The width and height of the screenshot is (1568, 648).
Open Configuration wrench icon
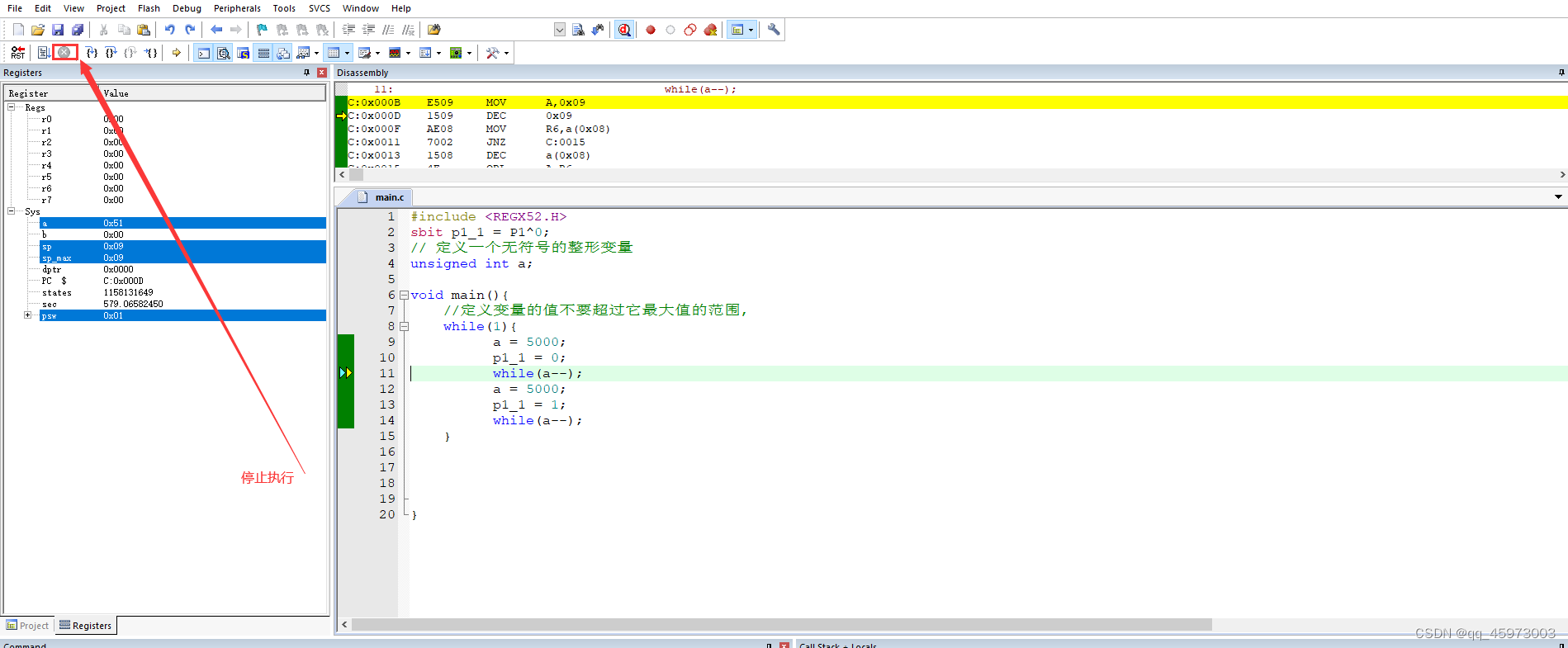click(774, 30)
